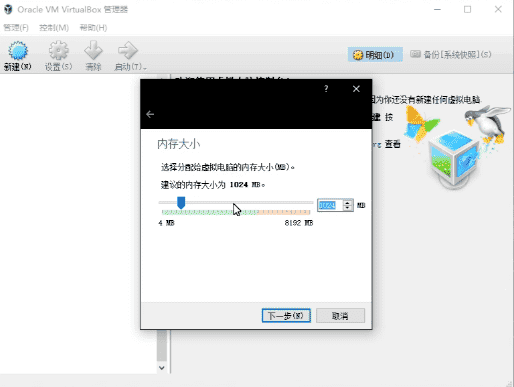This screenshot has width=514, height=387.
Task: Click the New (新建) toolbar icon
Action: (x=18, y=51)
